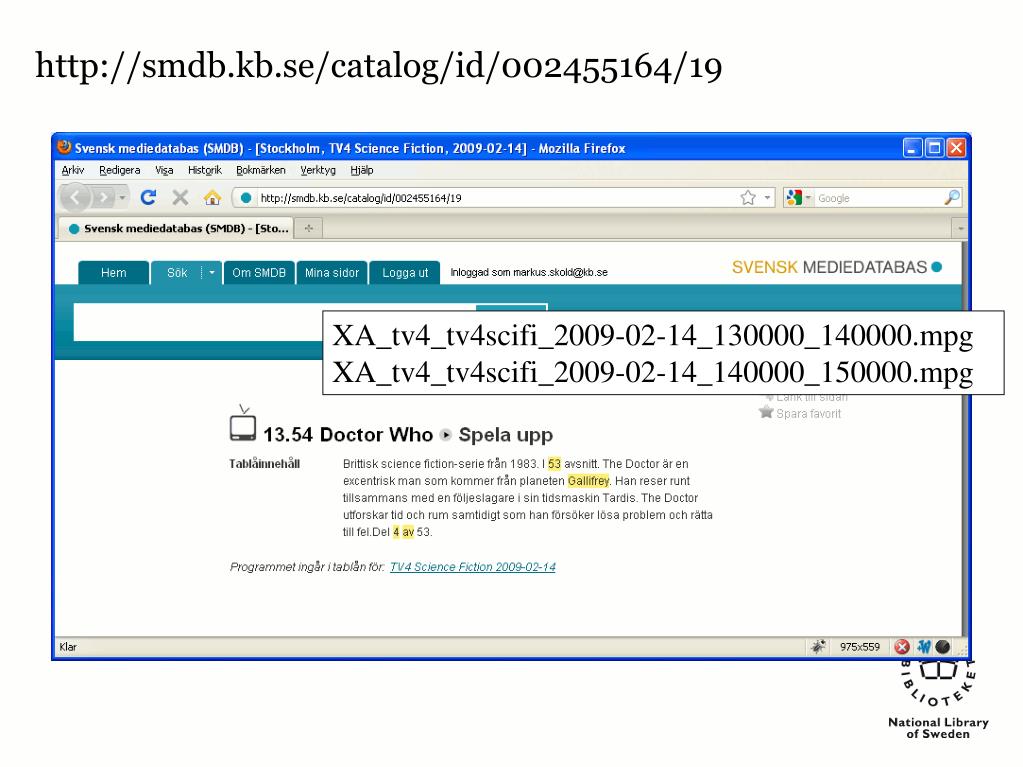This screenshot has height=767, width=1023.
Task: Close the Firefox window
Action: coord(956,148)
